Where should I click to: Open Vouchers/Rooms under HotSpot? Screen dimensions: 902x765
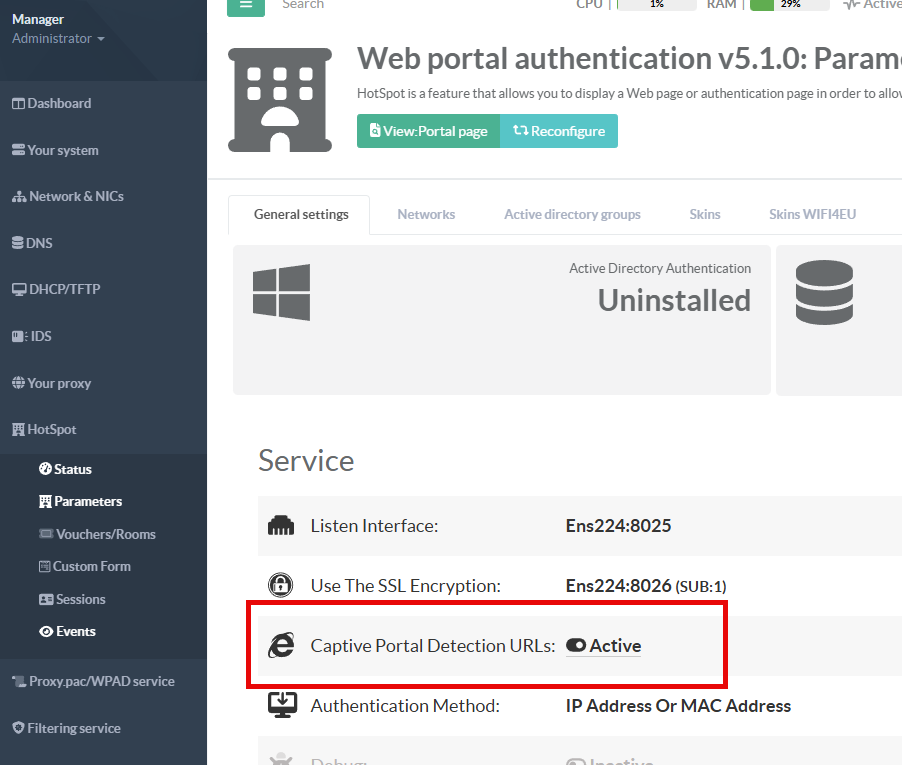105,535
